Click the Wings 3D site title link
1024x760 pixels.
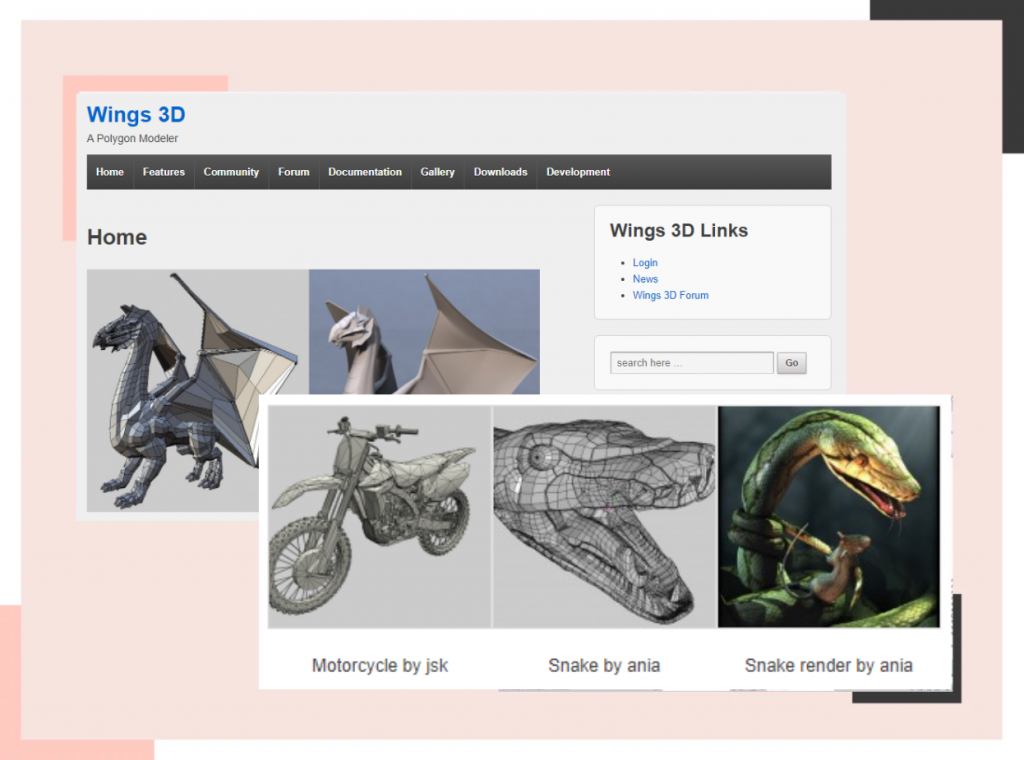[x=135, y=114]
